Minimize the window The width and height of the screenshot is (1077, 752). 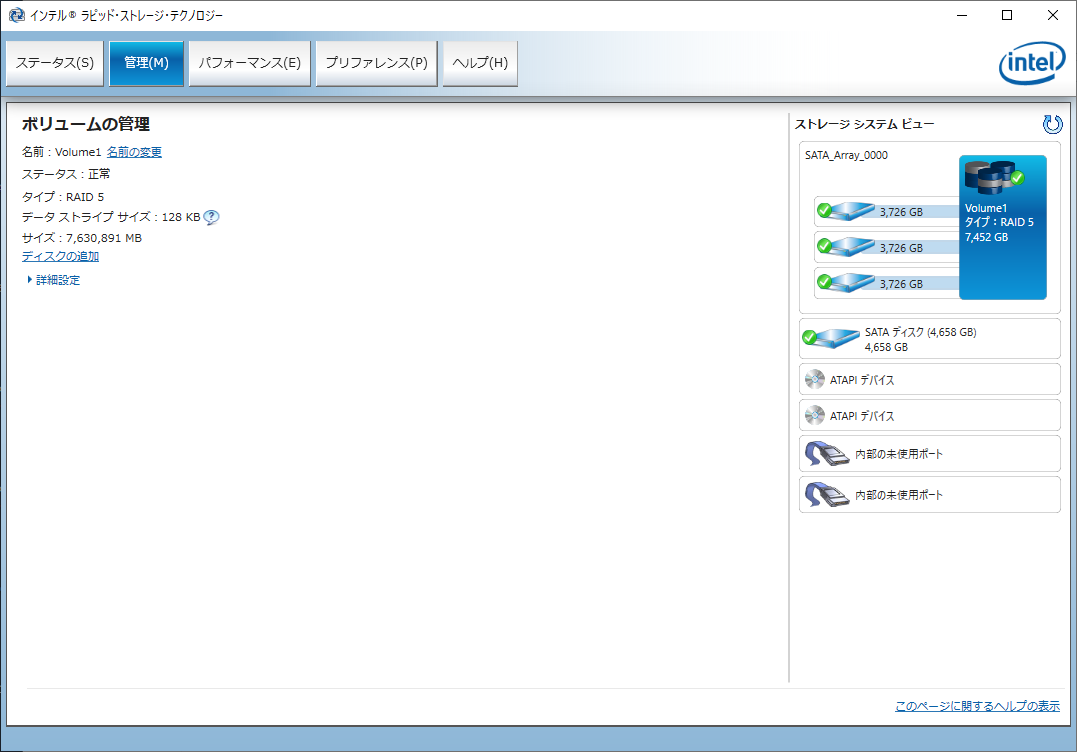pos(962,15)
